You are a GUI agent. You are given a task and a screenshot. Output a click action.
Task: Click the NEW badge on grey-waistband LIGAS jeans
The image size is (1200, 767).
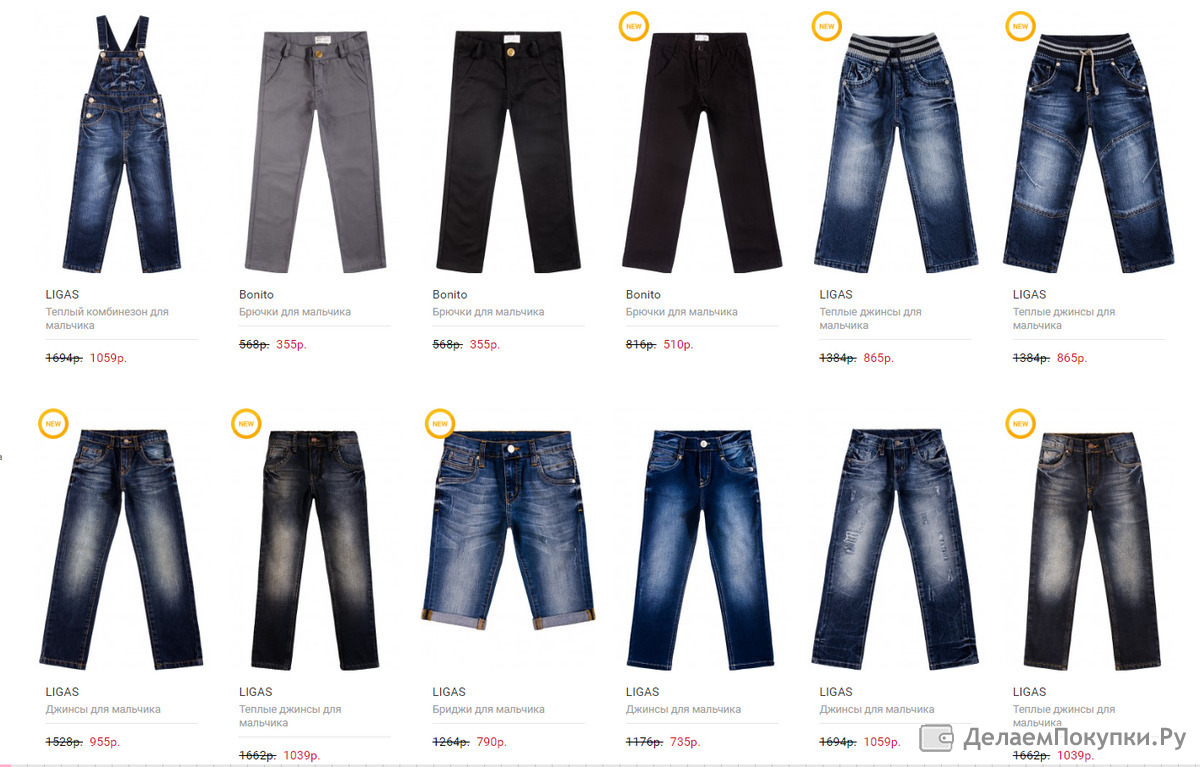pyautogui.click(x=826, y=26)
